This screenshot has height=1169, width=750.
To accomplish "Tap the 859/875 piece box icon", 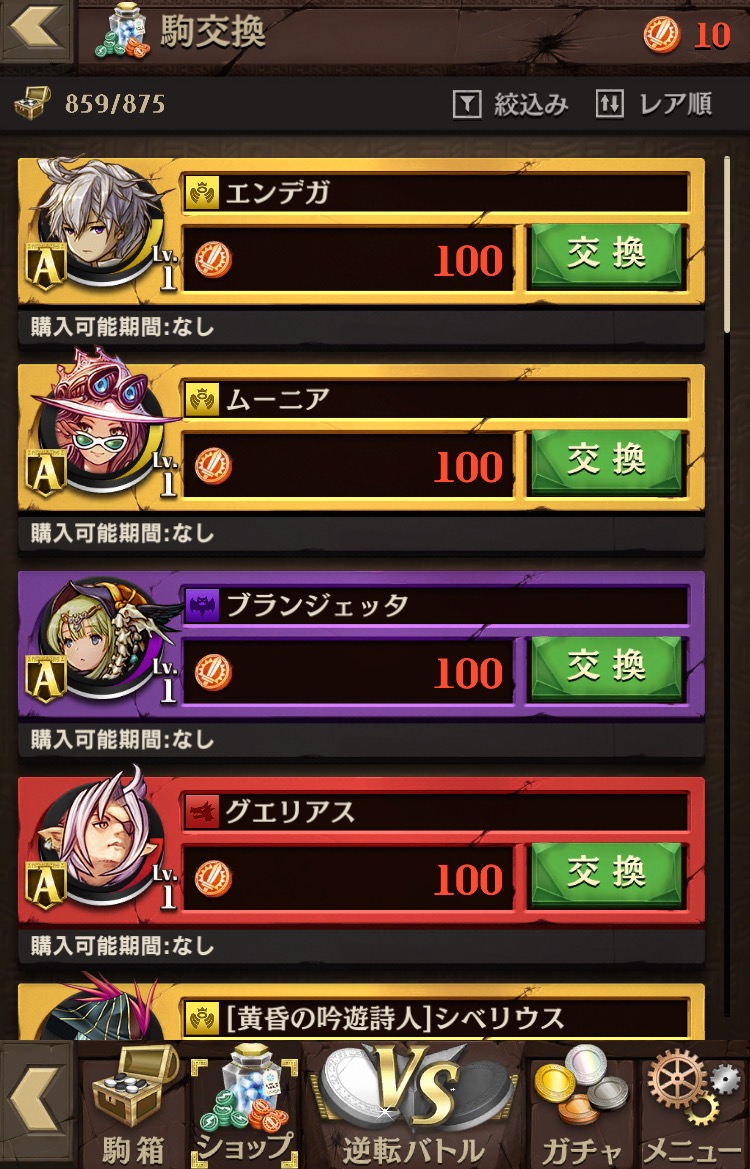I will 33,104.
